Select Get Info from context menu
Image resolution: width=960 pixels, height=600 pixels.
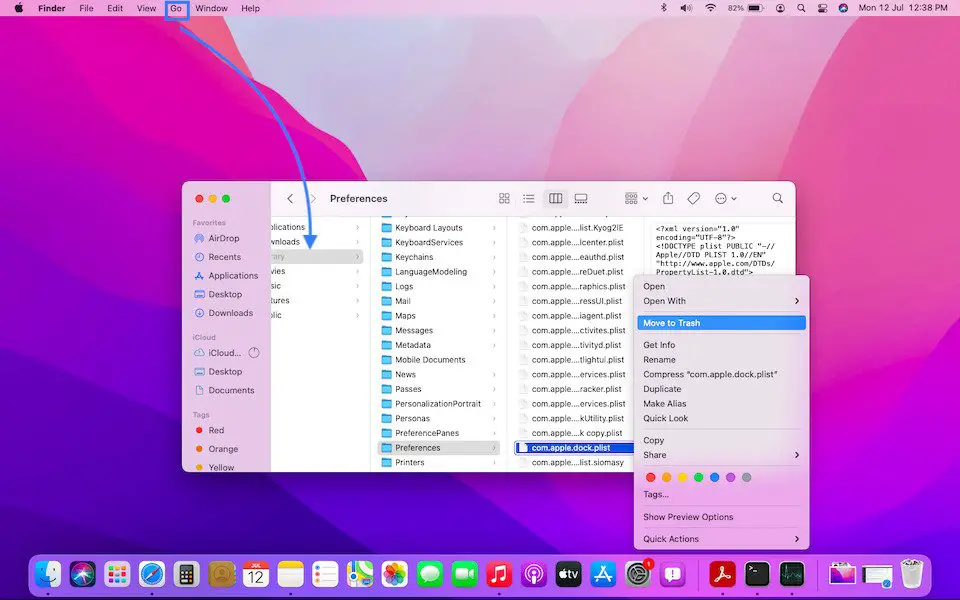point(659,345)
